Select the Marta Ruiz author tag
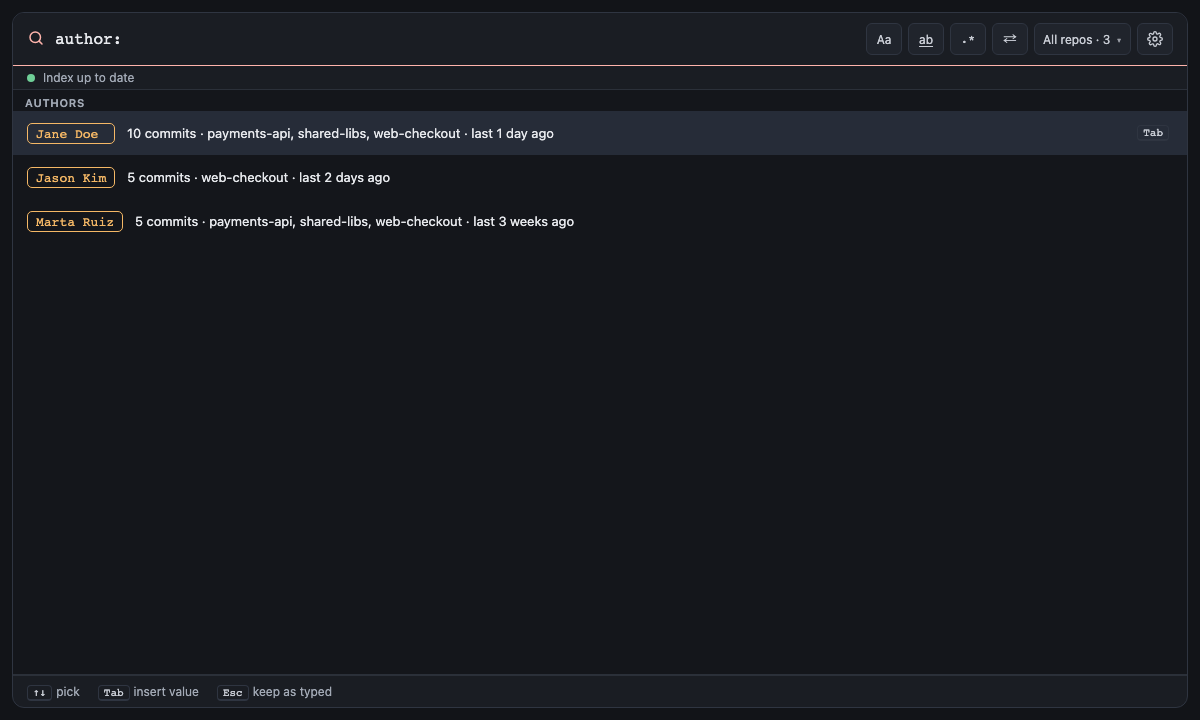 tap(75, 221)
